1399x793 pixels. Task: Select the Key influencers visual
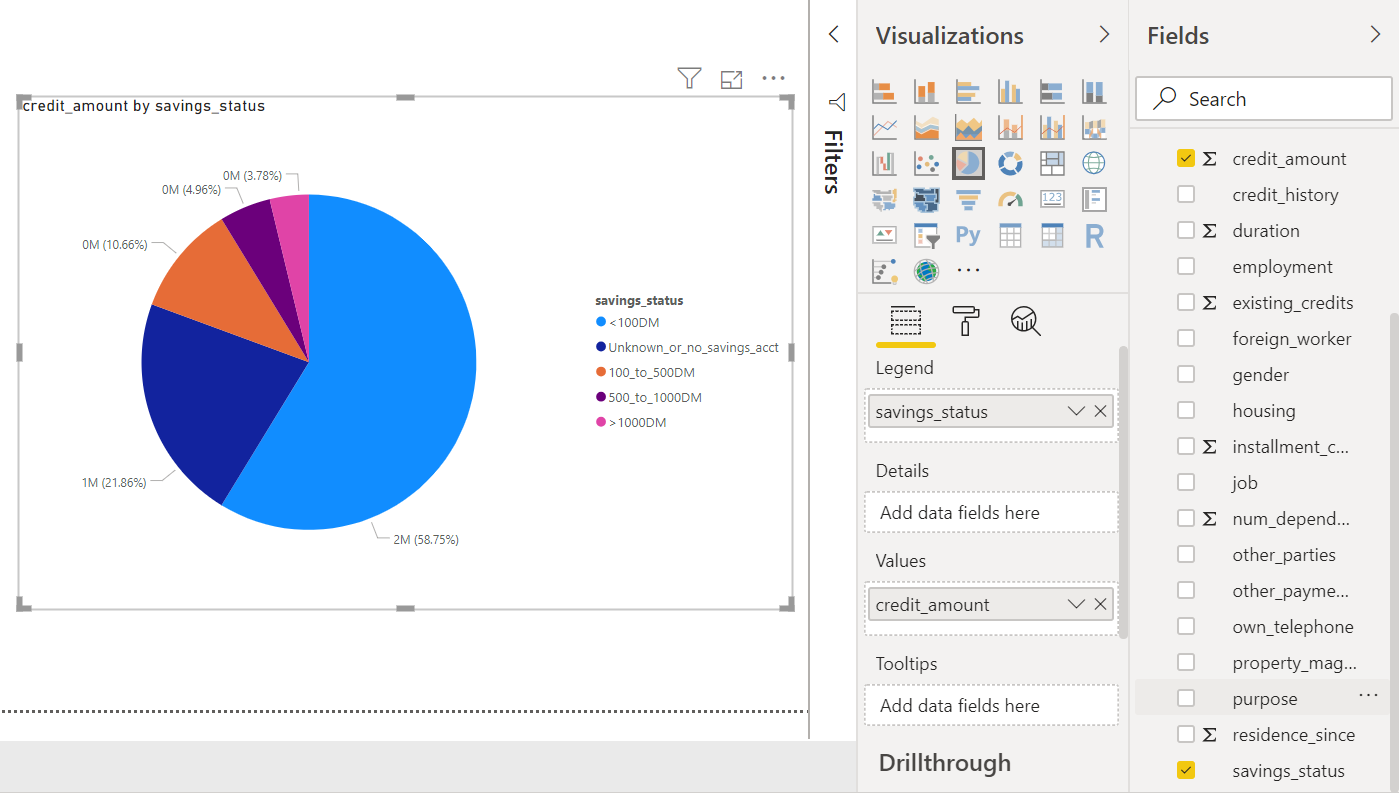coord(884,270)
